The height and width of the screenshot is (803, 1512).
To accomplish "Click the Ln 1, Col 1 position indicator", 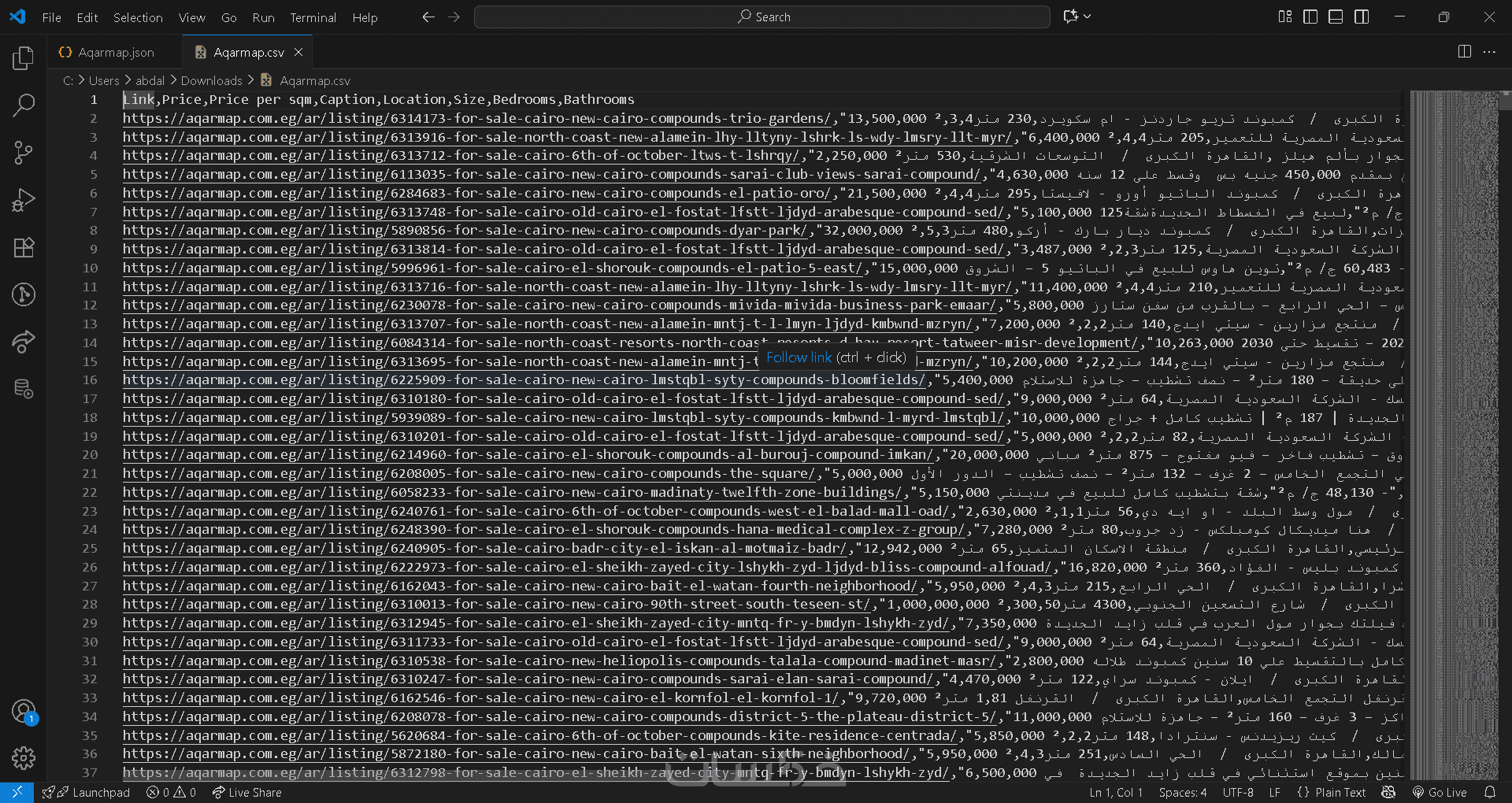I will [x=1116, y=793].
